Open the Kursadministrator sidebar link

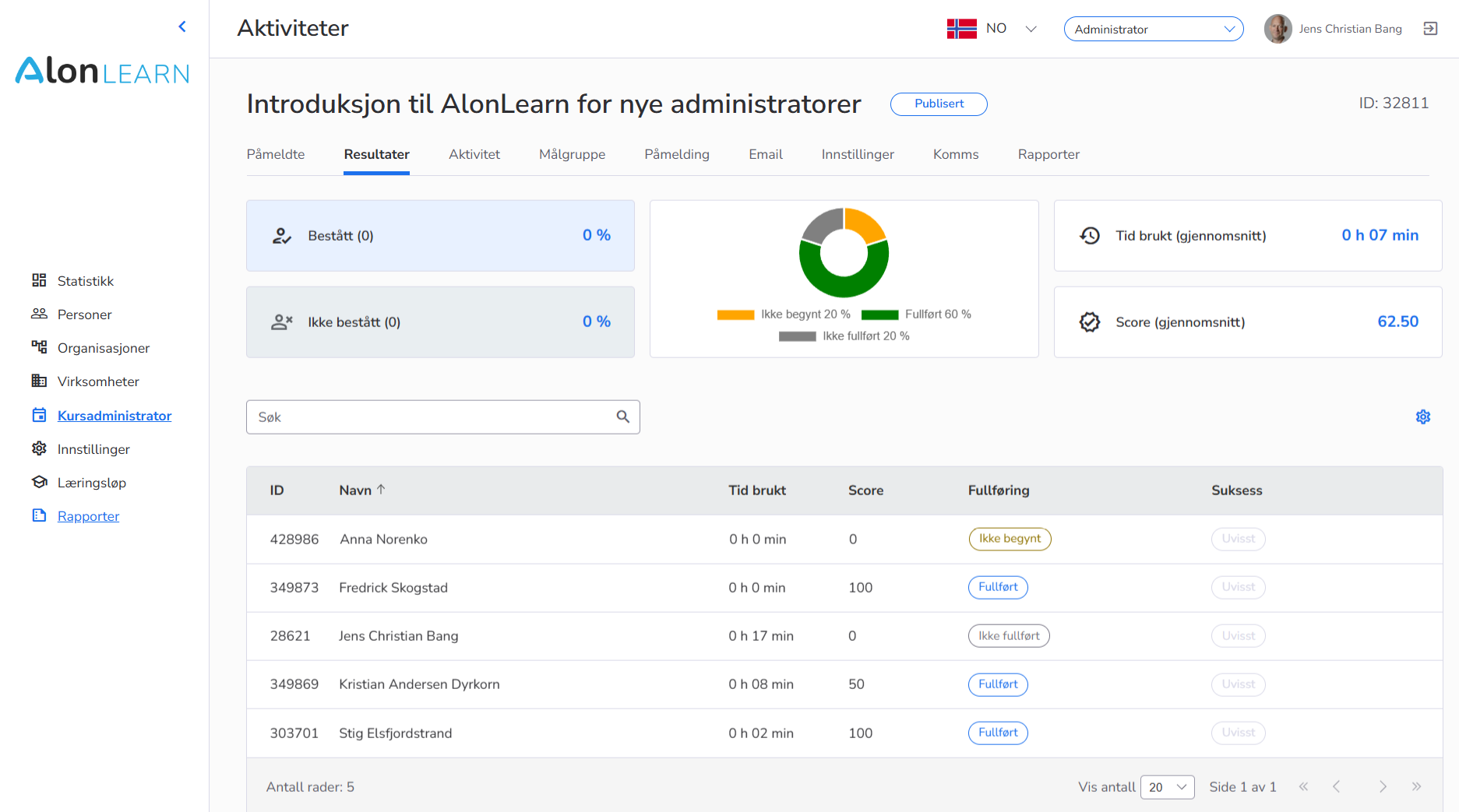[115, 415]
